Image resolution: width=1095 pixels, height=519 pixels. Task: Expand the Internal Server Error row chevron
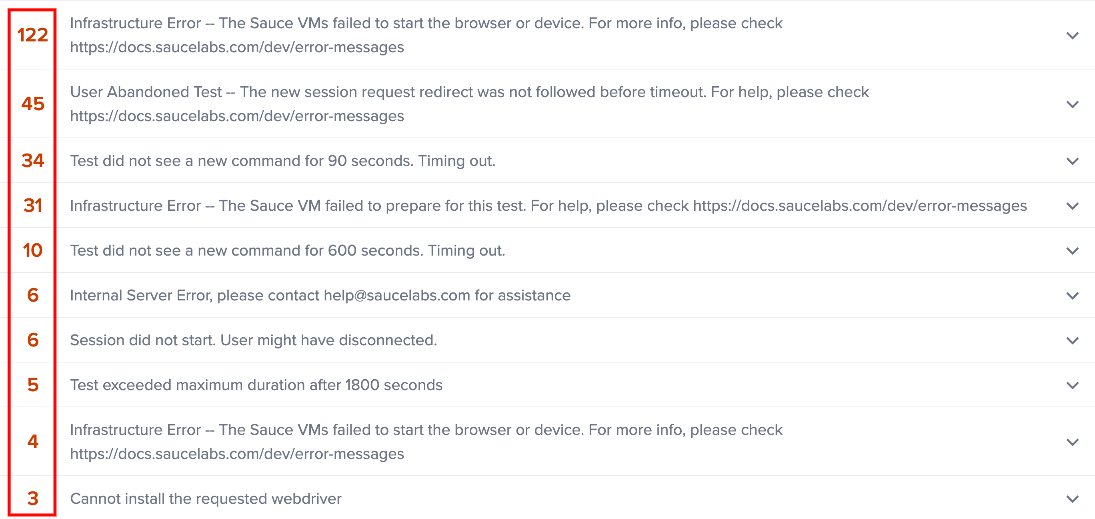click(1073, 295)
